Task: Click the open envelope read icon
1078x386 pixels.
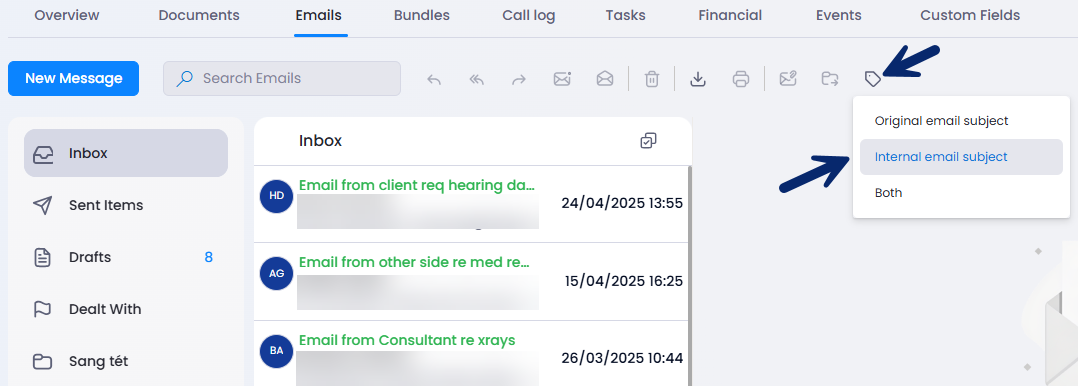Action: [605, 79]
